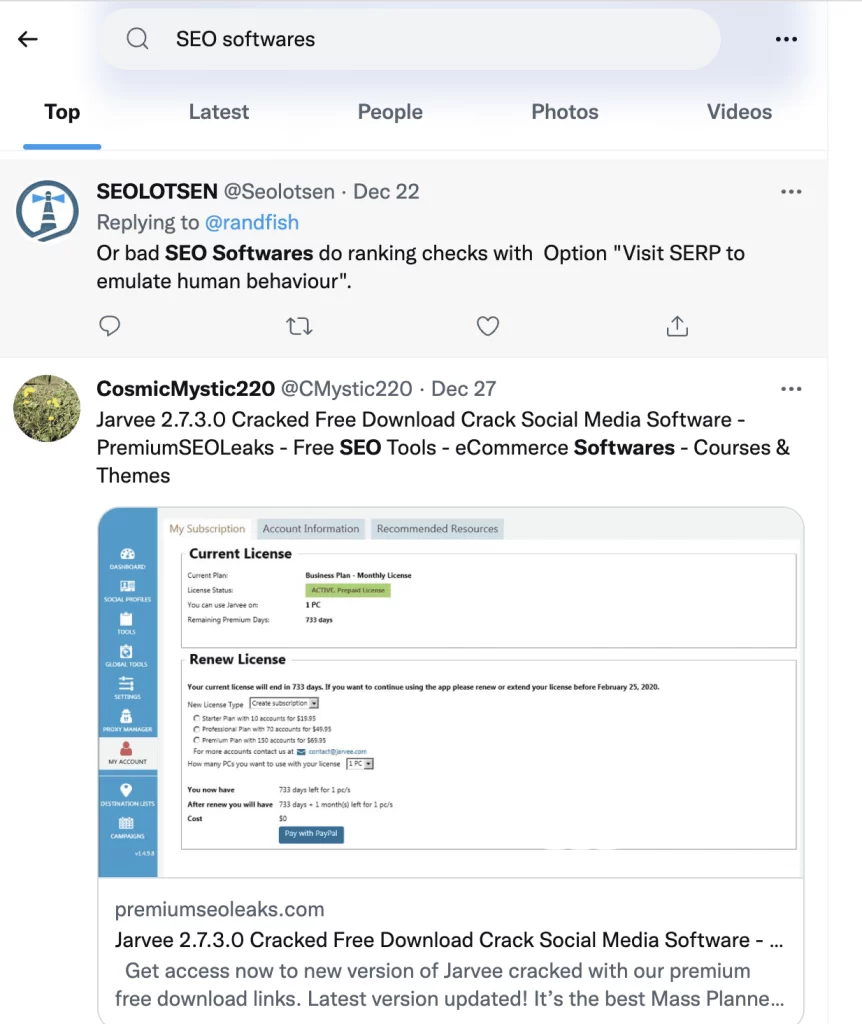The width and height of the screenshot is (862, 1024).
Task: Open Recommended Resources tab in Jarvee
Action: click(438, 528)
